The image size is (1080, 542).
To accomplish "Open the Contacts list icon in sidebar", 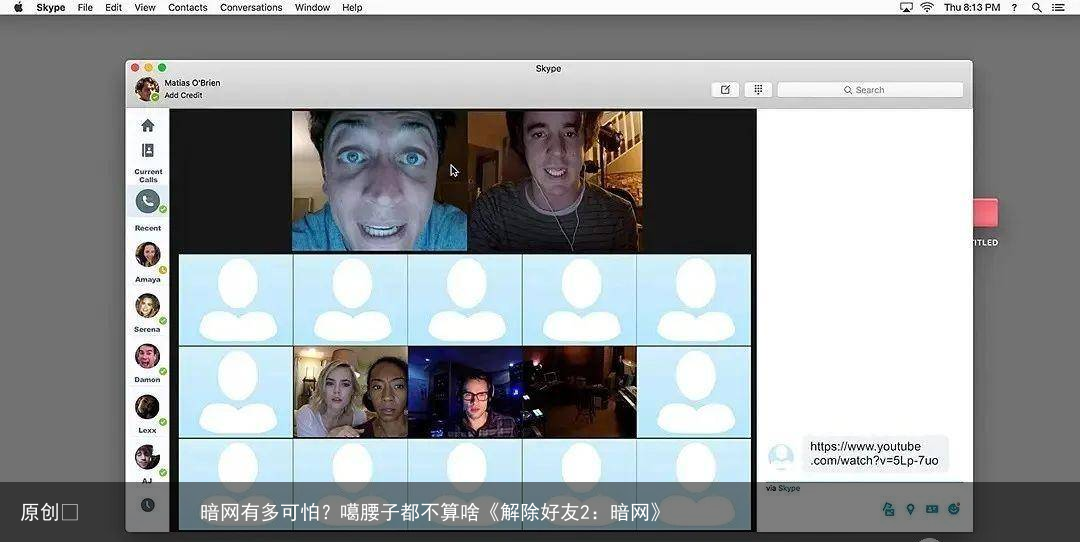I will [147, 150].
